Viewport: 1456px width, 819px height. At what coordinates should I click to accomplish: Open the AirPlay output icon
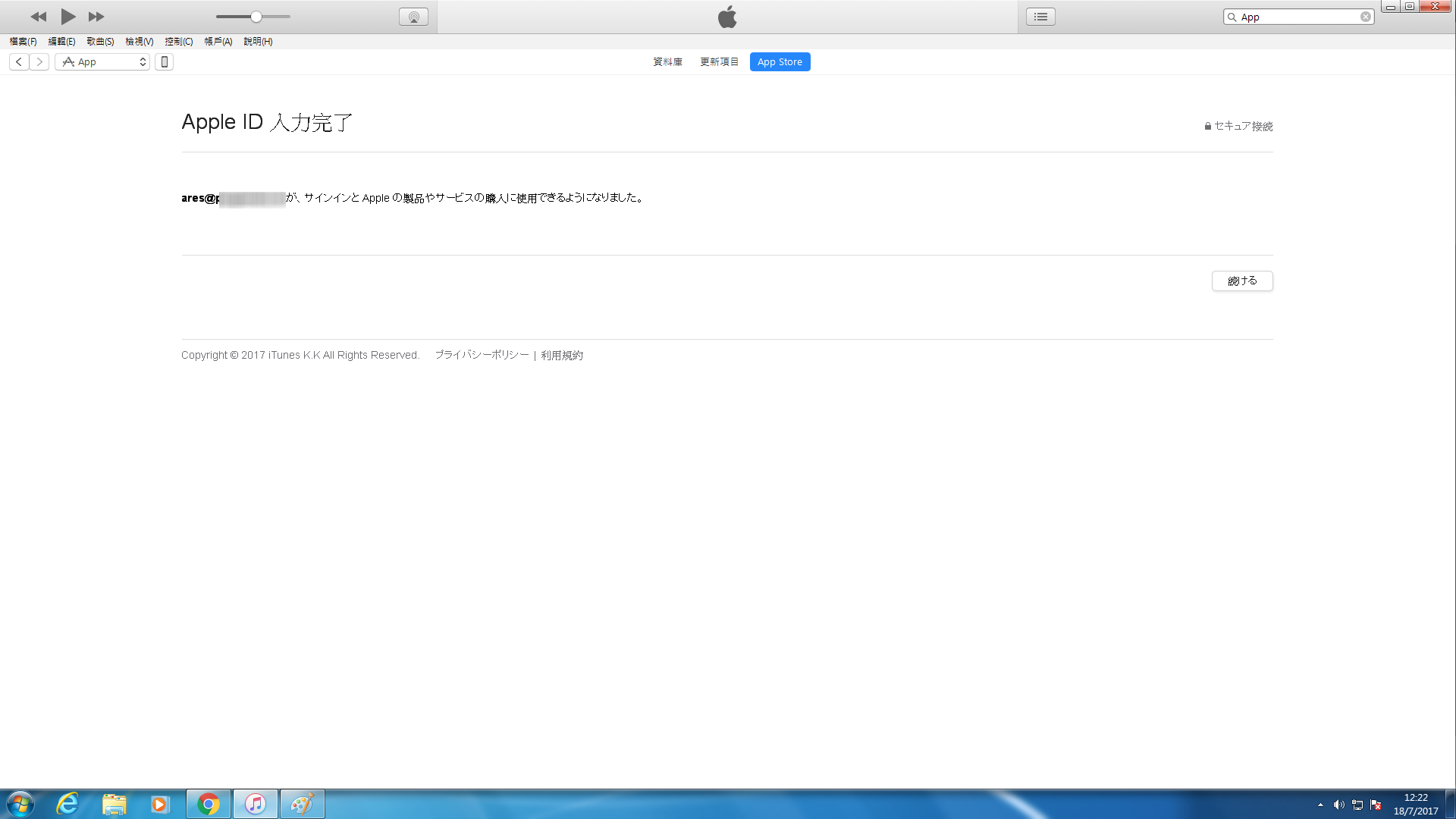(x=413, y=17)
